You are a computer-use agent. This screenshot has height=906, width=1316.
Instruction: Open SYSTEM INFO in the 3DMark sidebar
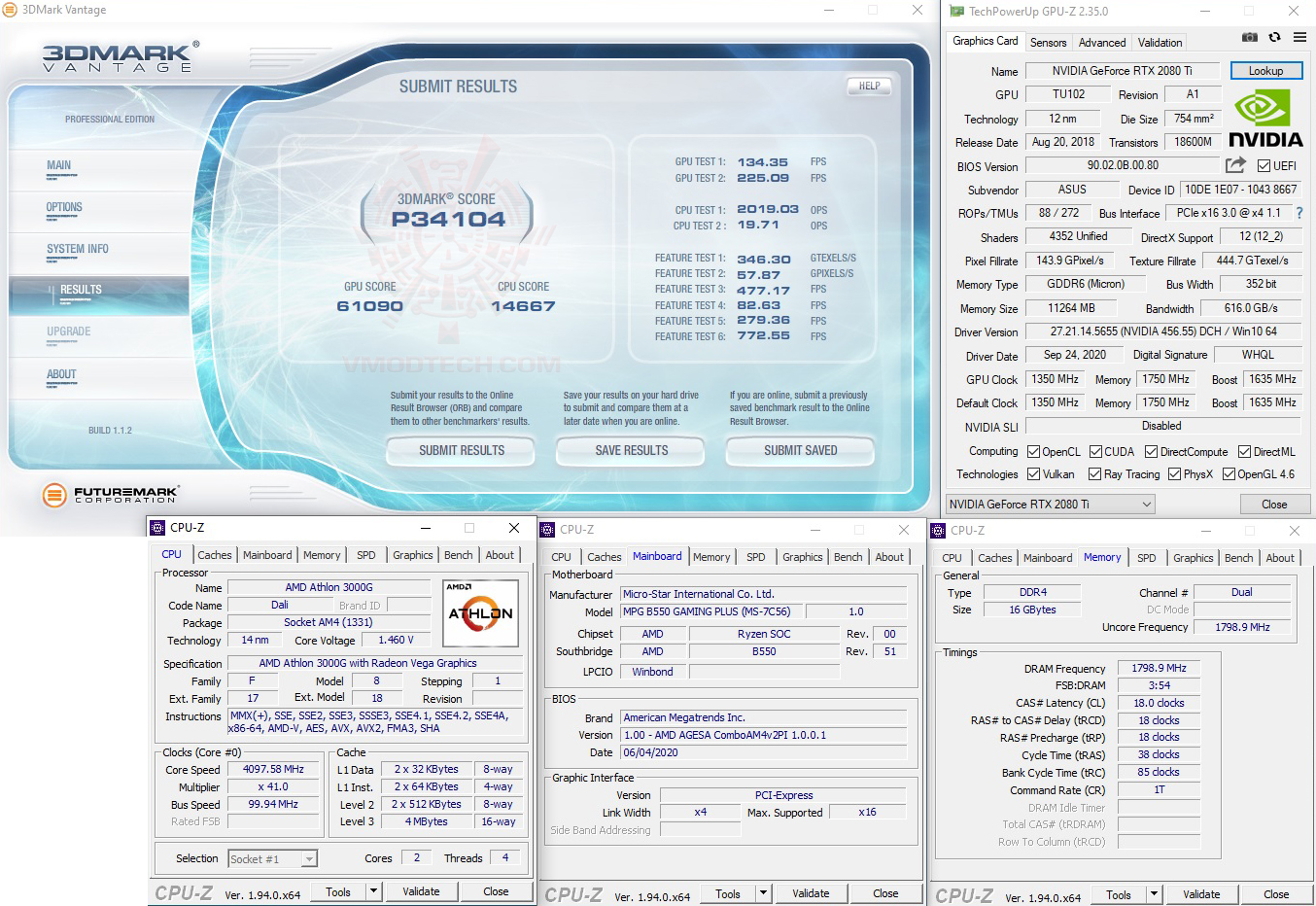(78, 249)
